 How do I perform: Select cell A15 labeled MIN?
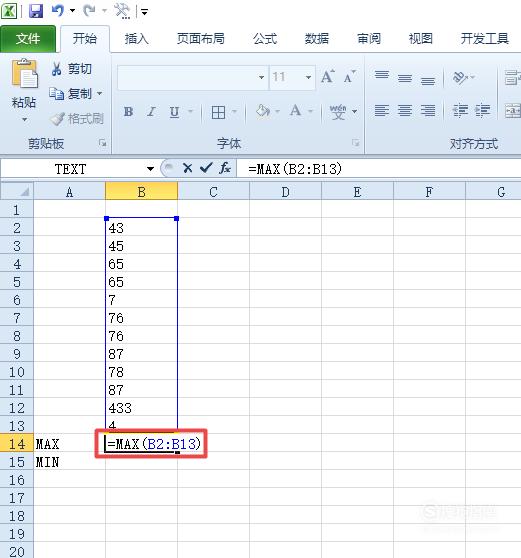(x=69, y=462)
